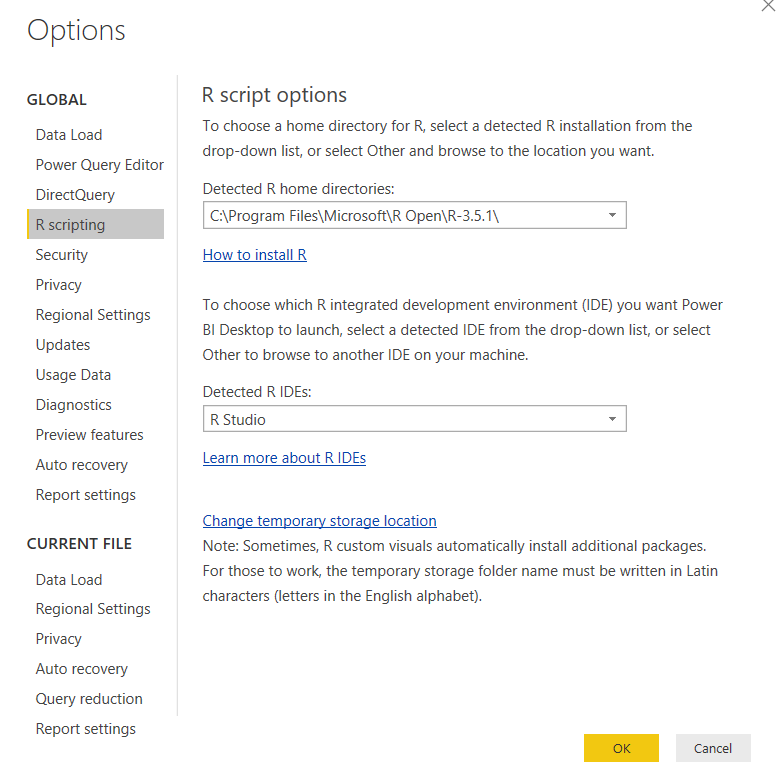Select Usage Data options page
Screen dimensions: 778x773
click(73, 375)
